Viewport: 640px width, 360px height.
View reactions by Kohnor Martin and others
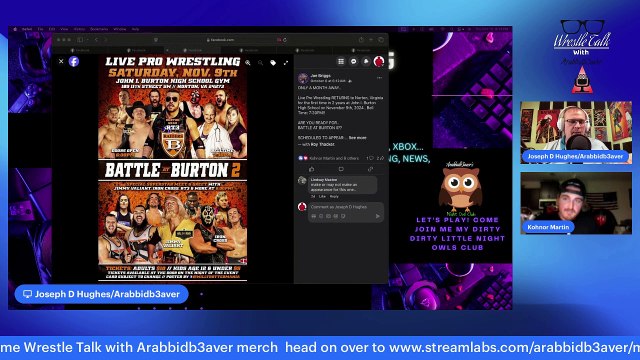[x=333, y=158]
